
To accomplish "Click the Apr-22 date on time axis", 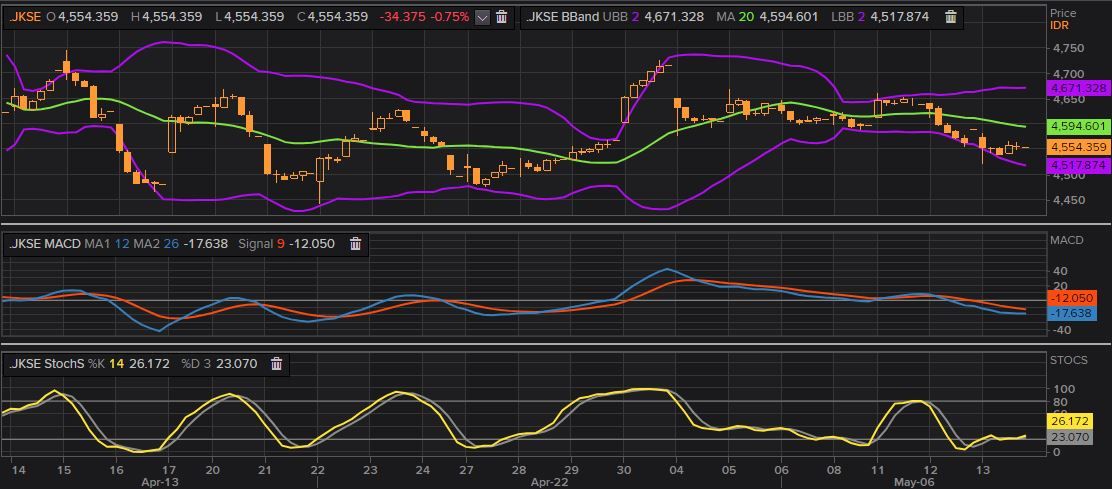I will 546,481.
